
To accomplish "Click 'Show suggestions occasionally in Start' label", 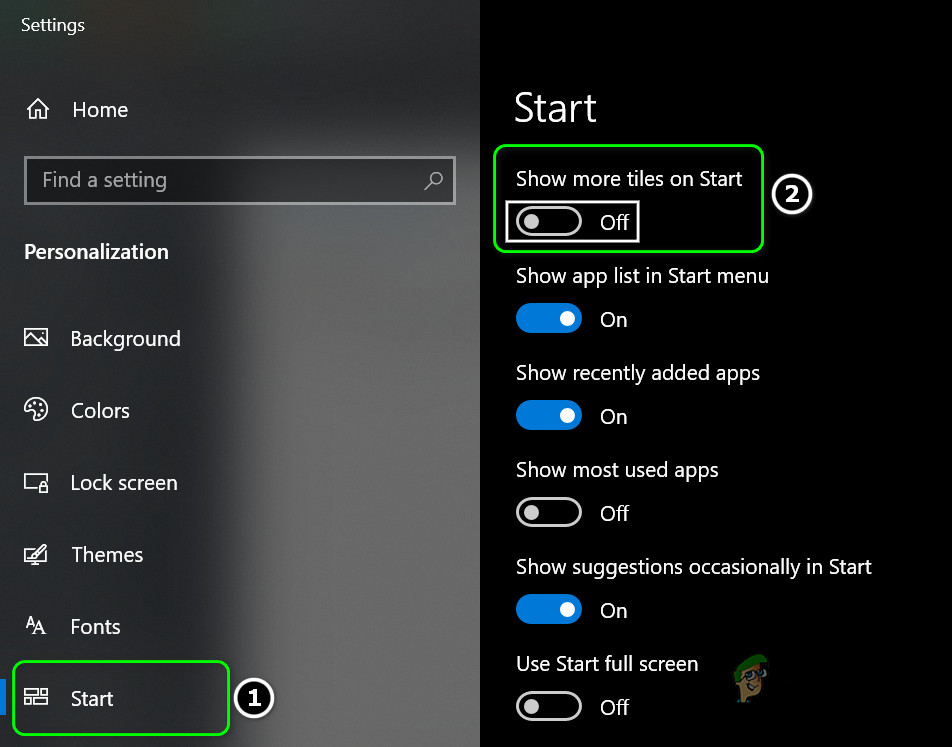I will click(693, 567).
